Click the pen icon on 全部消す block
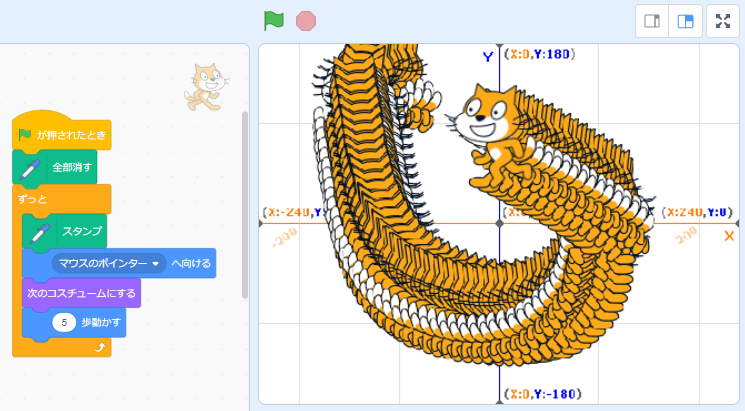 (x=30, y=169)
